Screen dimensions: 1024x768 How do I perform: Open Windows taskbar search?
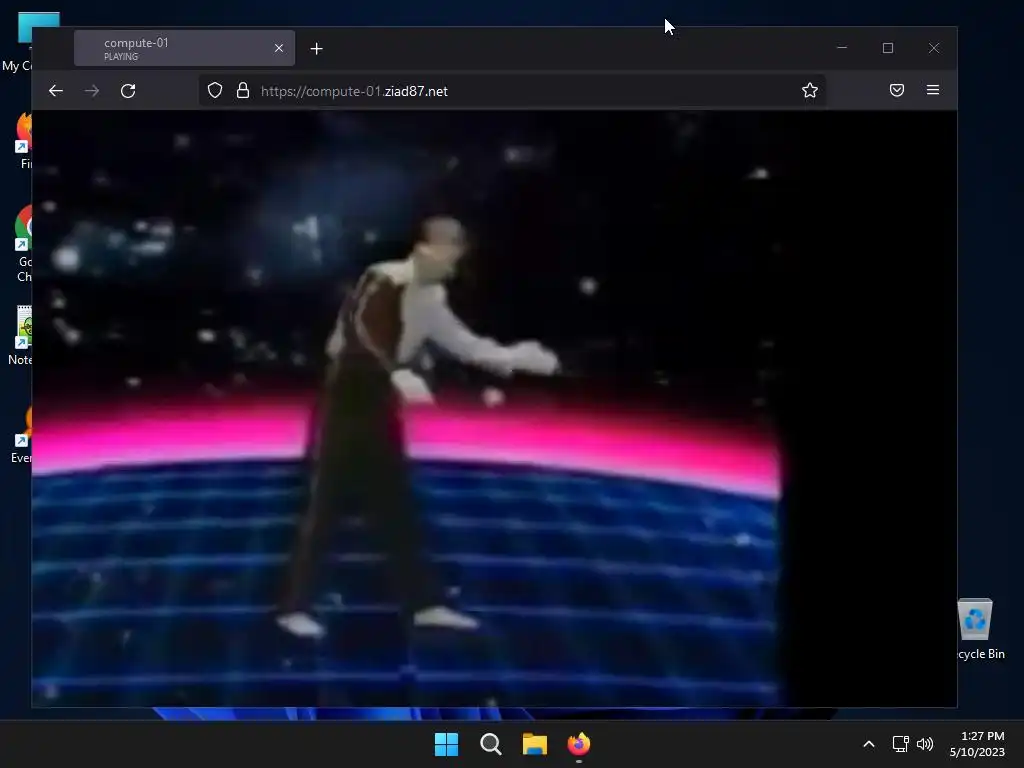click(490, 744)
